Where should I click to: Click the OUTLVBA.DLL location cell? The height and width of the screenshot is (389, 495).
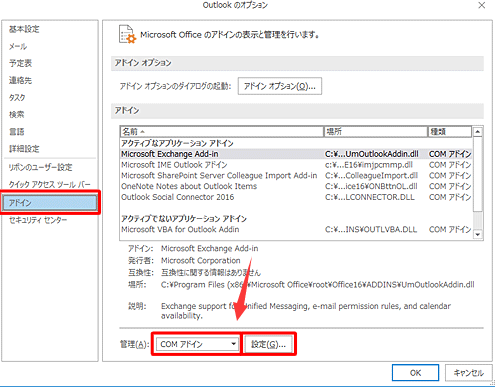click(371, 229)
